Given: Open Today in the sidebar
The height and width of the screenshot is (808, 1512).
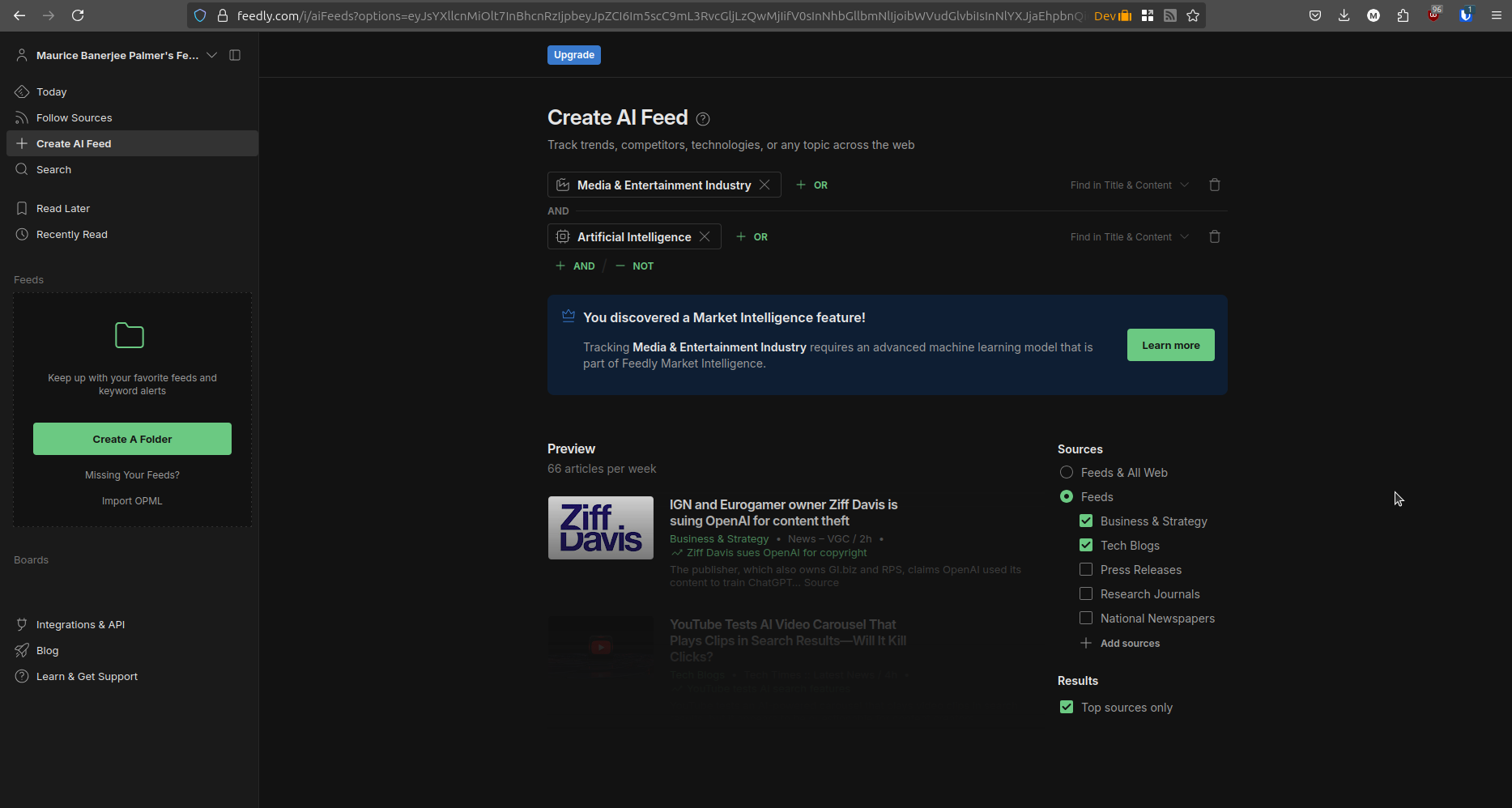Looking at the screenshot, I should coord(132,91).
